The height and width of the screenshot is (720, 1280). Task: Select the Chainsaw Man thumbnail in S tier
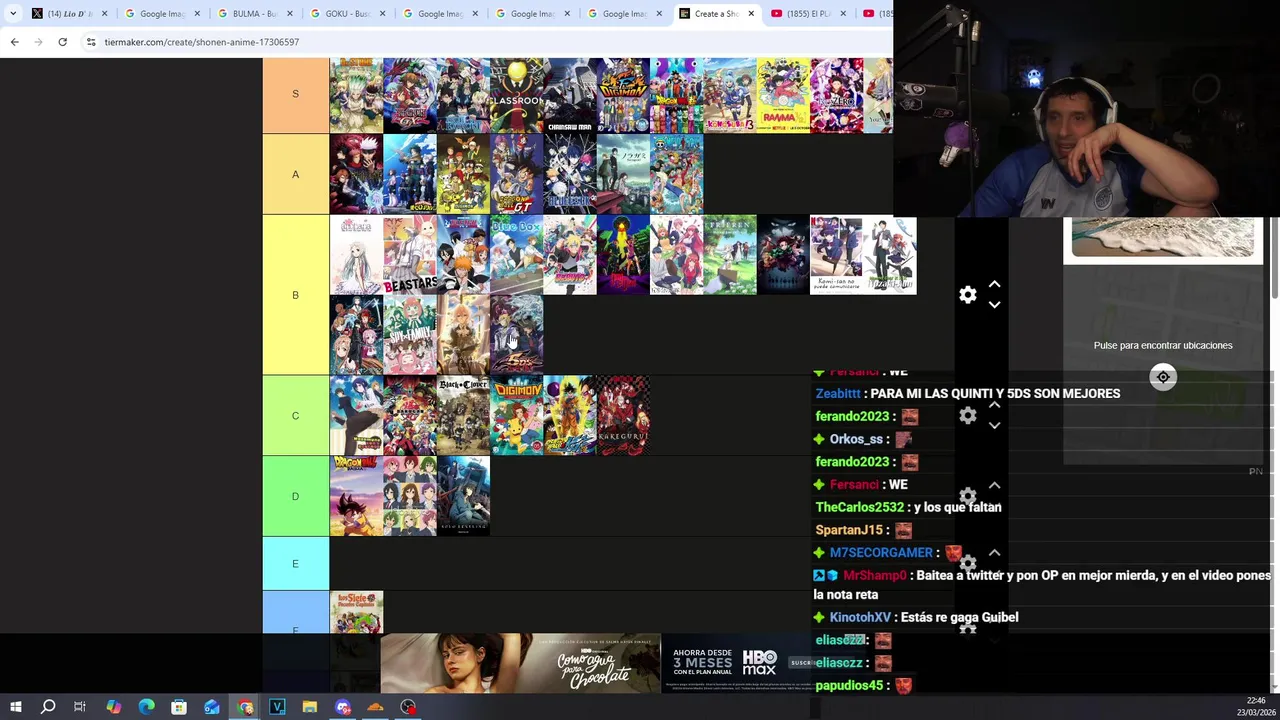(x=569, y=95)
